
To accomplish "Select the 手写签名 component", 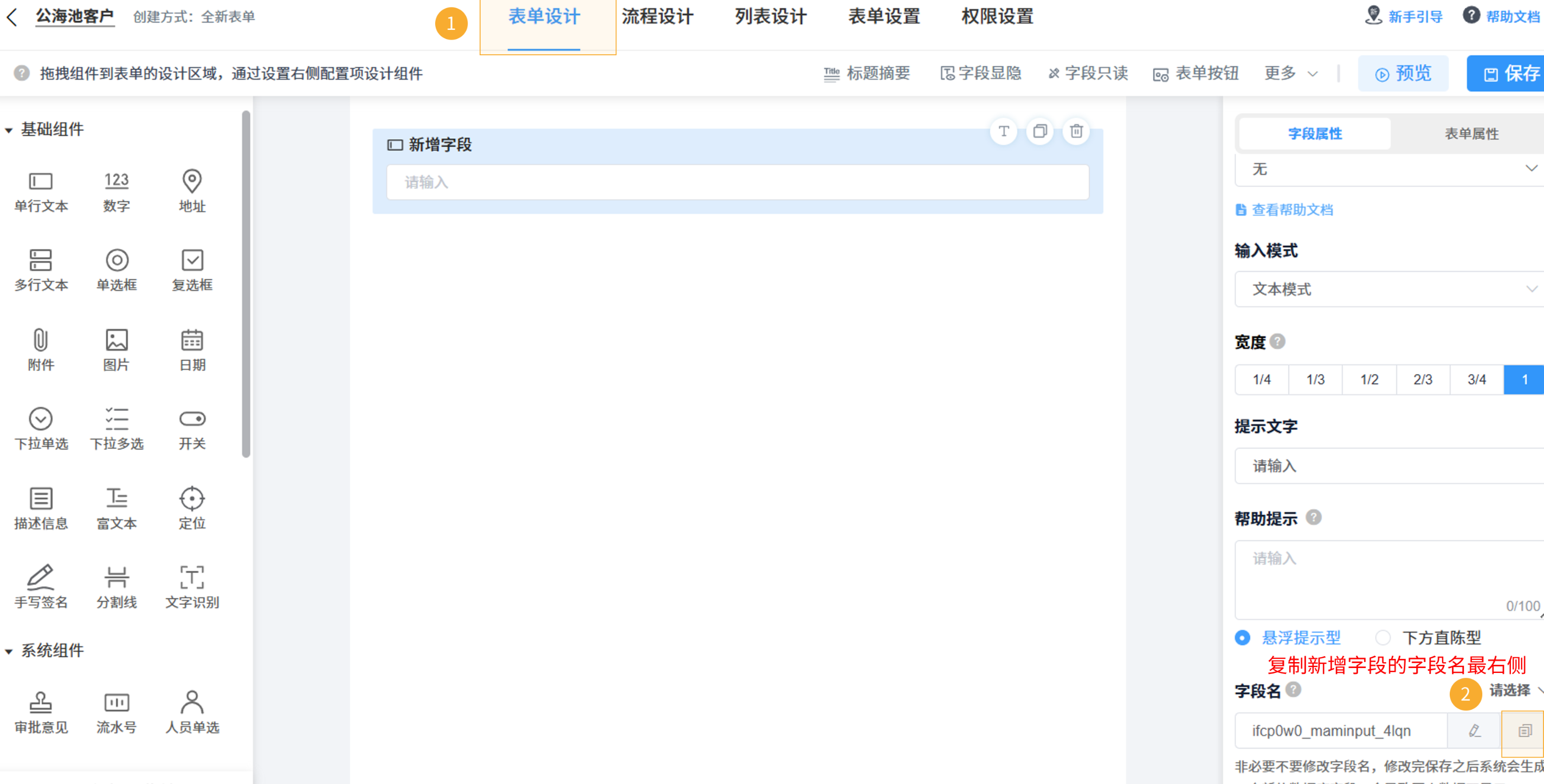I will coord(41,587).
